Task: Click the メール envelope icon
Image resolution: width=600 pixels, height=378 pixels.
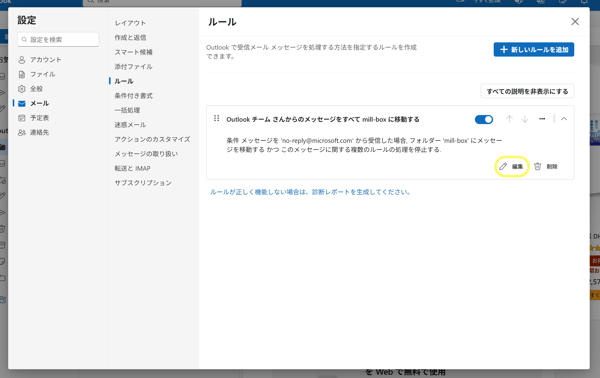Action: (x=22, y=103)
